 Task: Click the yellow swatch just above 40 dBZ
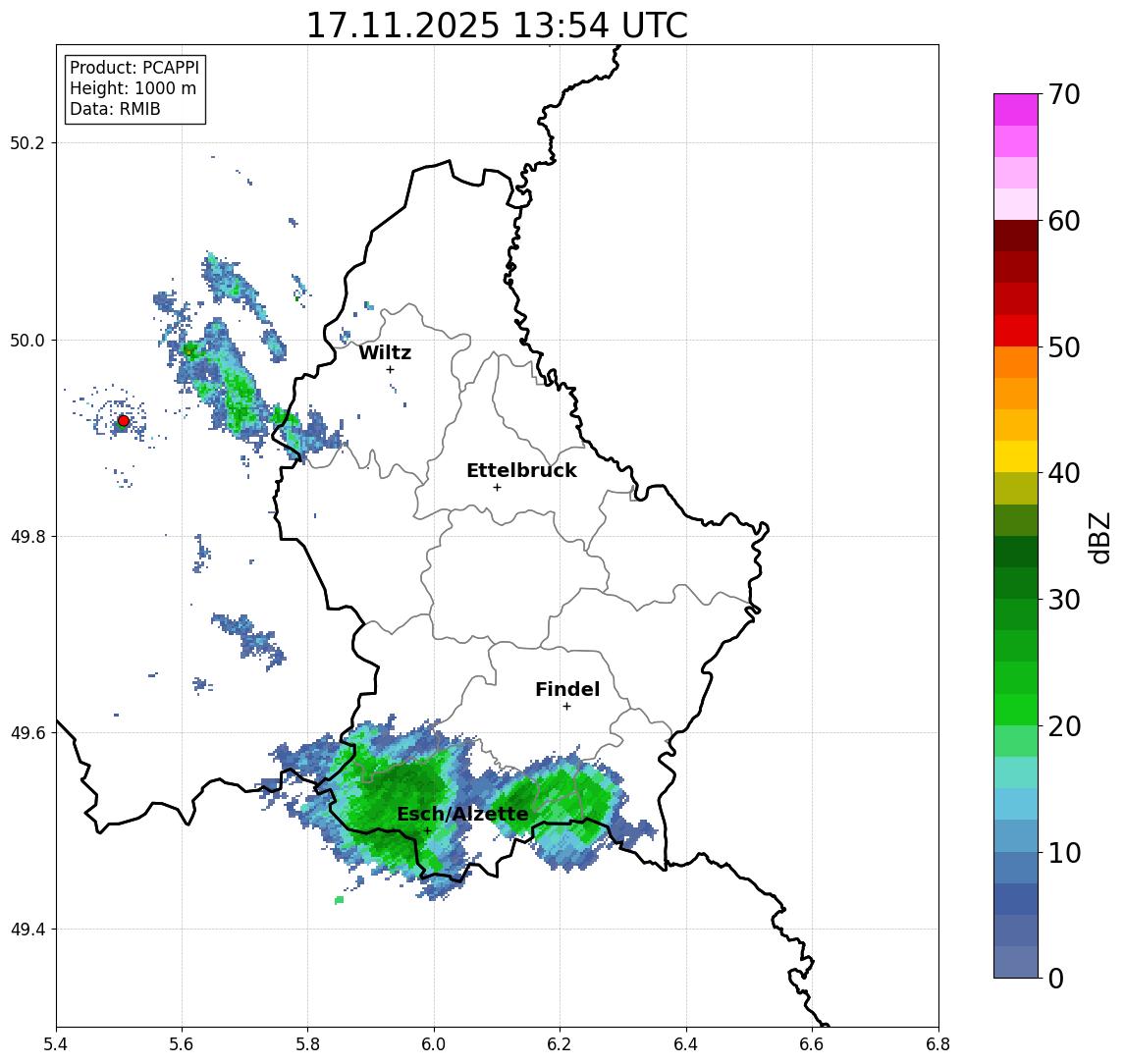pyautogui.click(x=1016, y=456)
